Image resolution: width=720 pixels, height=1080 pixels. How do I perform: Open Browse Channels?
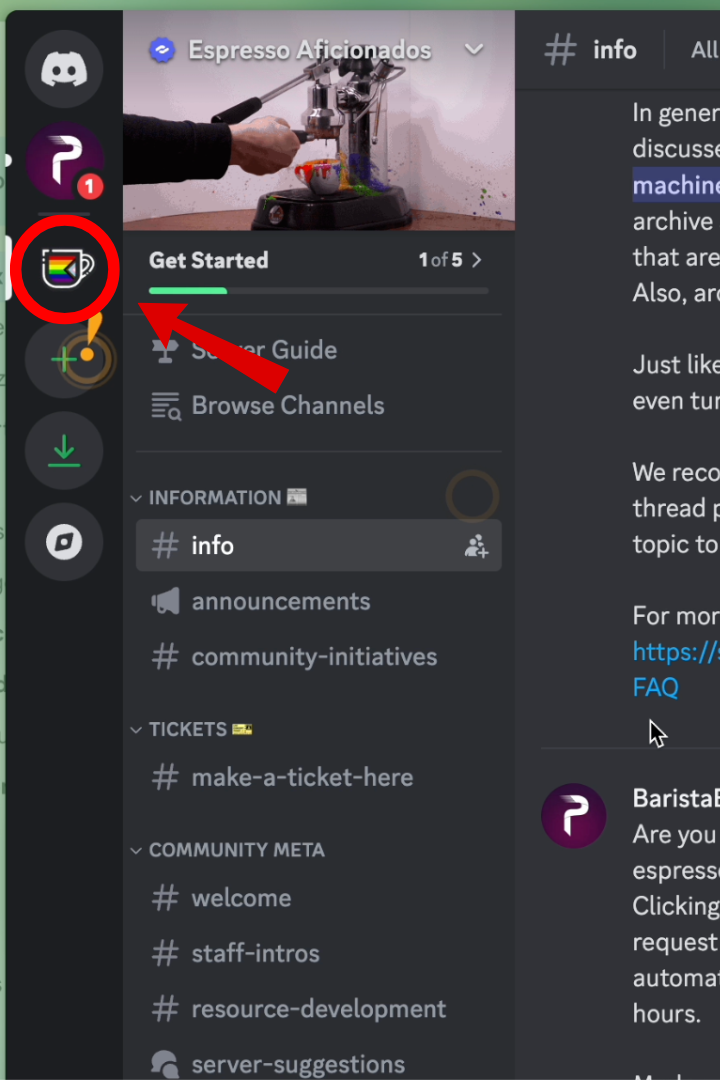point(318,406)
